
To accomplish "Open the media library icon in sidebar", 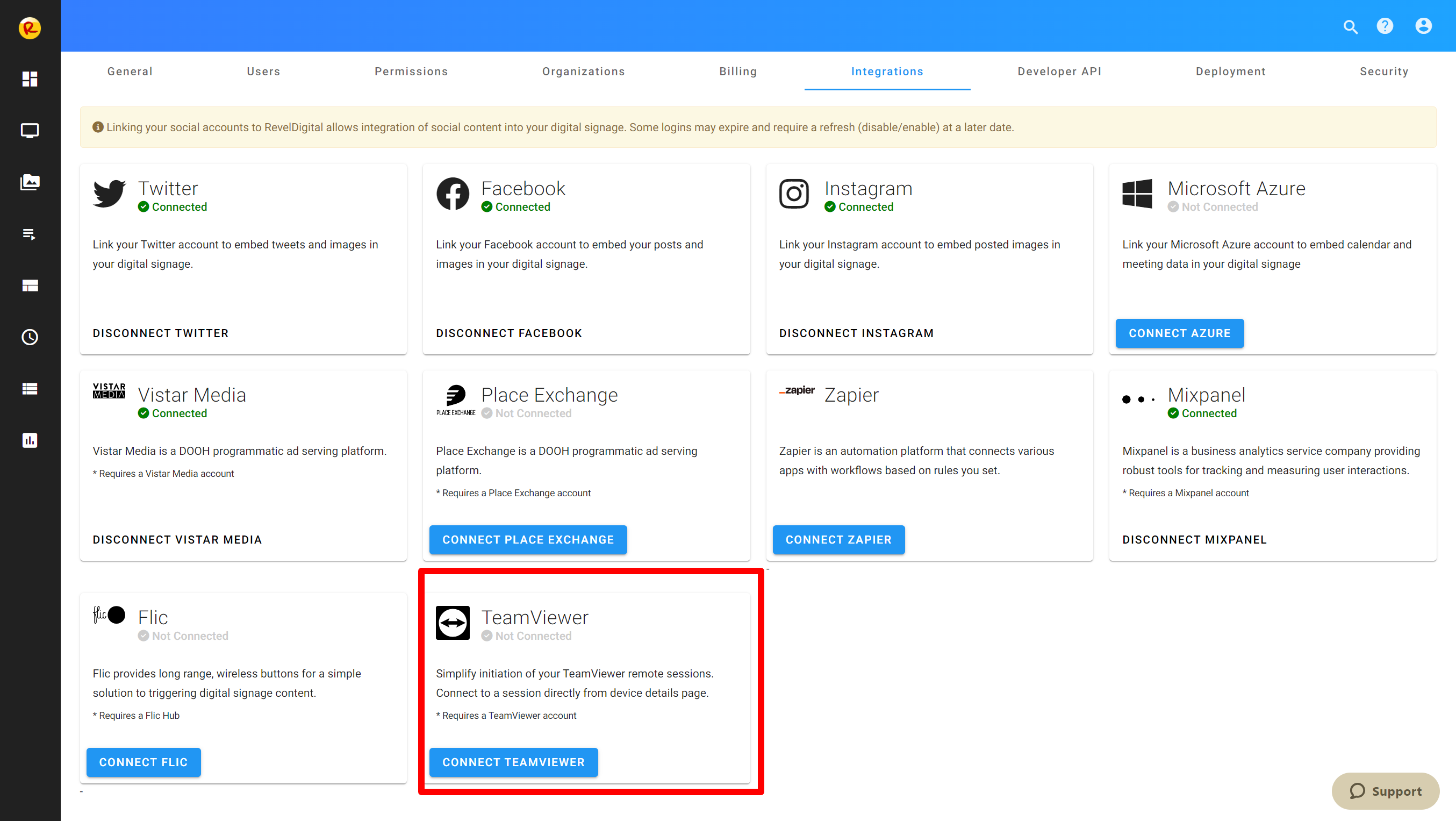I will (30, 182).
